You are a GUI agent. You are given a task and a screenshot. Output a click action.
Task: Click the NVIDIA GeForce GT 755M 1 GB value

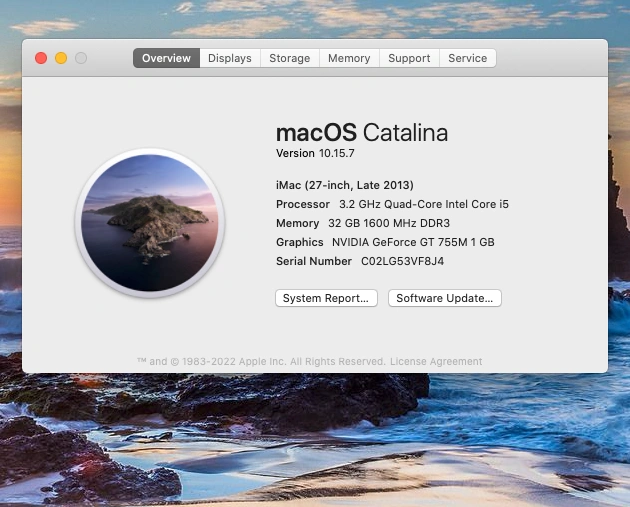pos(413,242)
